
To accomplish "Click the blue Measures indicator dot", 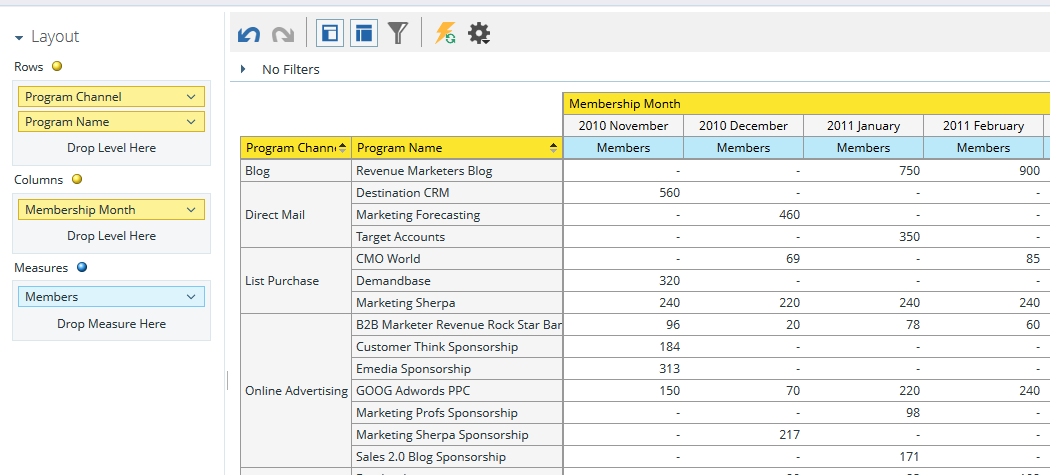I will [x=82, y=267].
